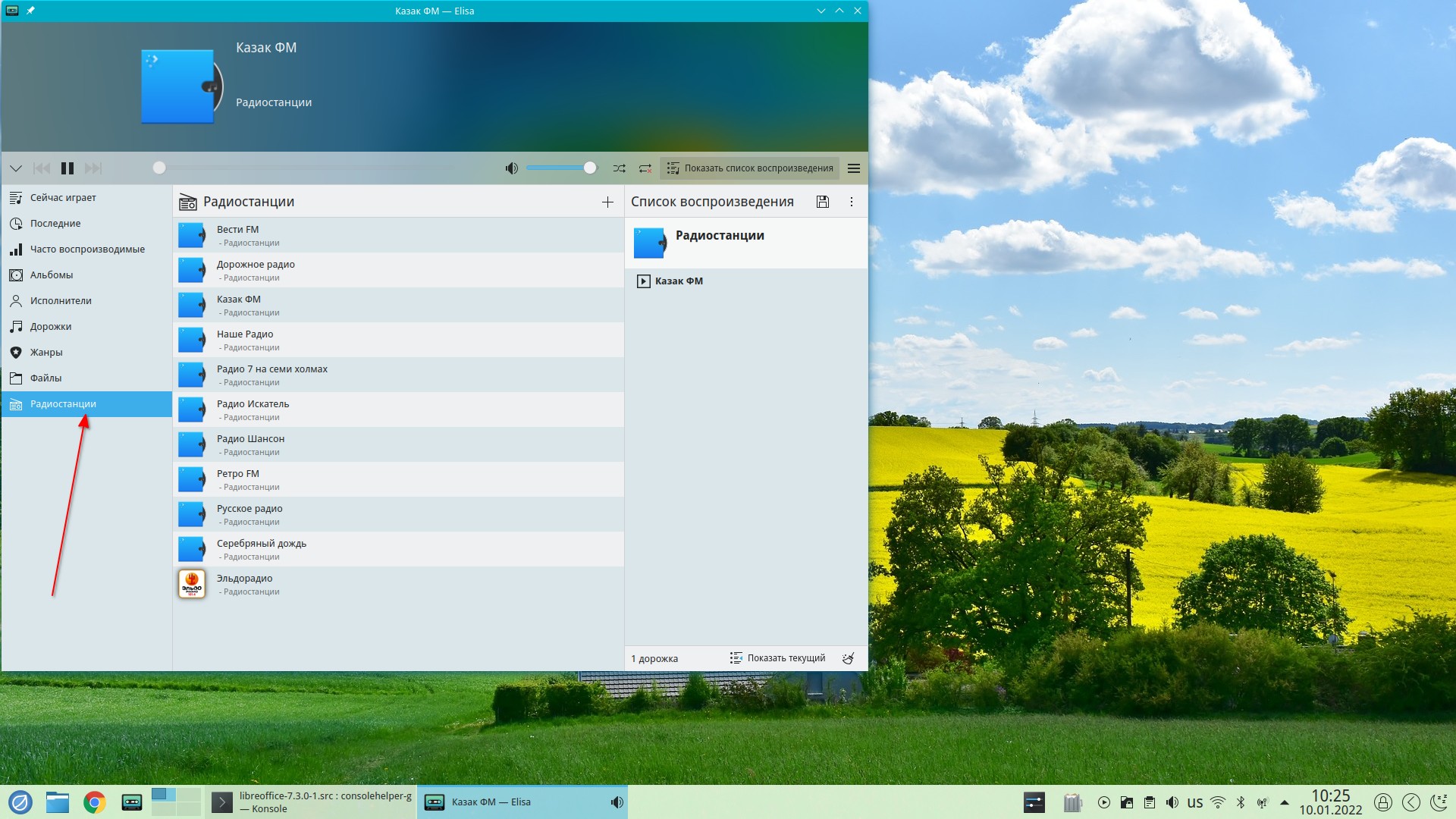Skip to the next track

point(93,168)
